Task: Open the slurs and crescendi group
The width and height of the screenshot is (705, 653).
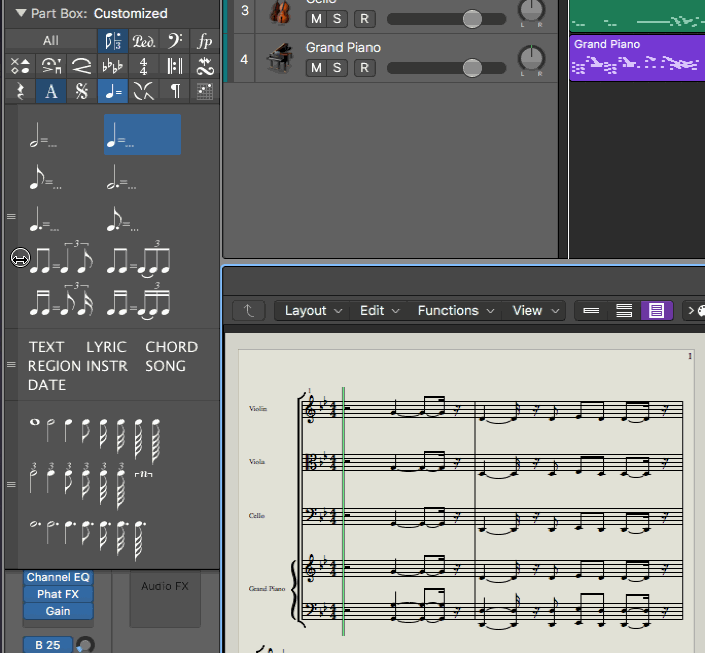Action: (x=82, y=66)
